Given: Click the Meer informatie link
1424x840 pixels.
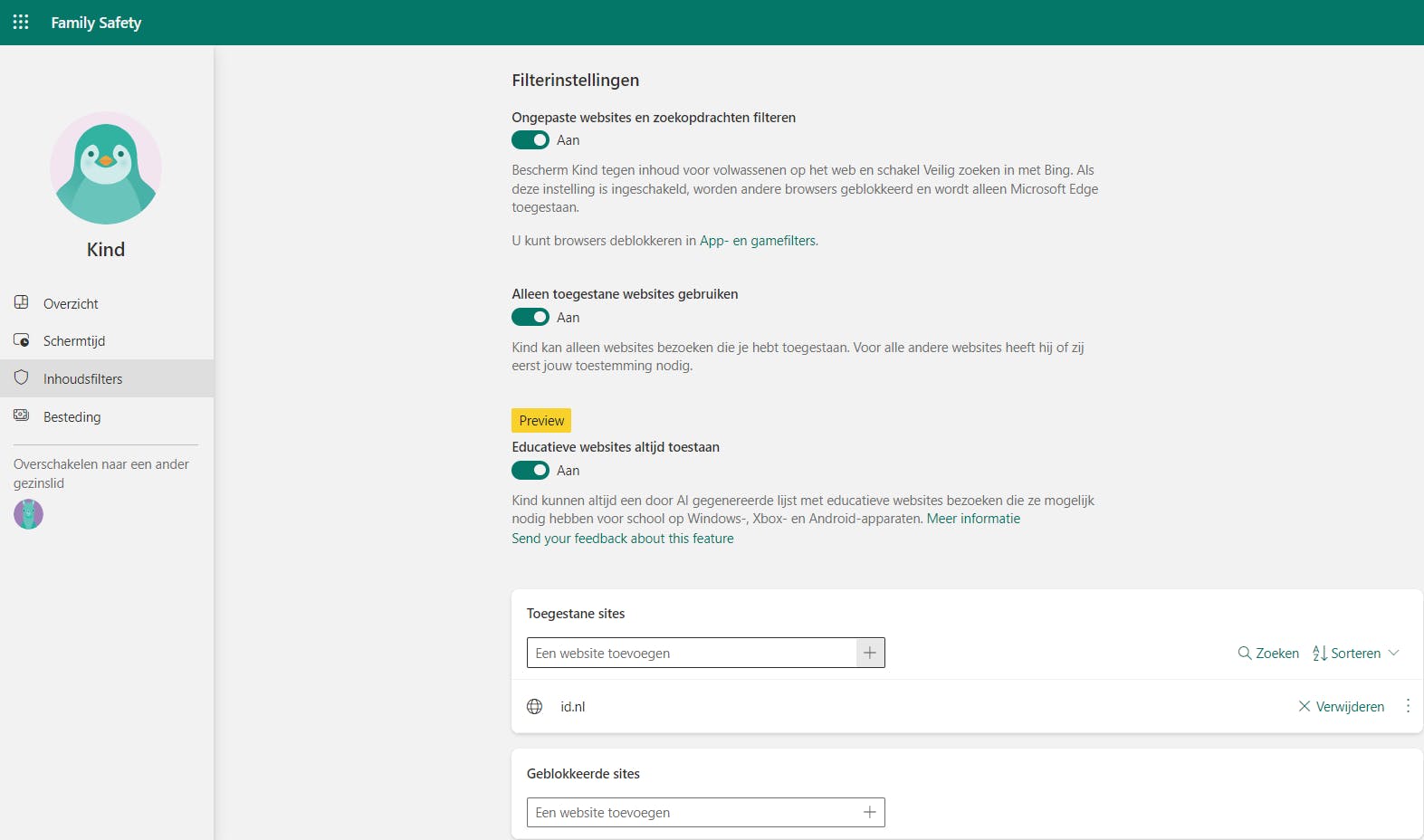Looking at the screenshot, I should point(973,519).
